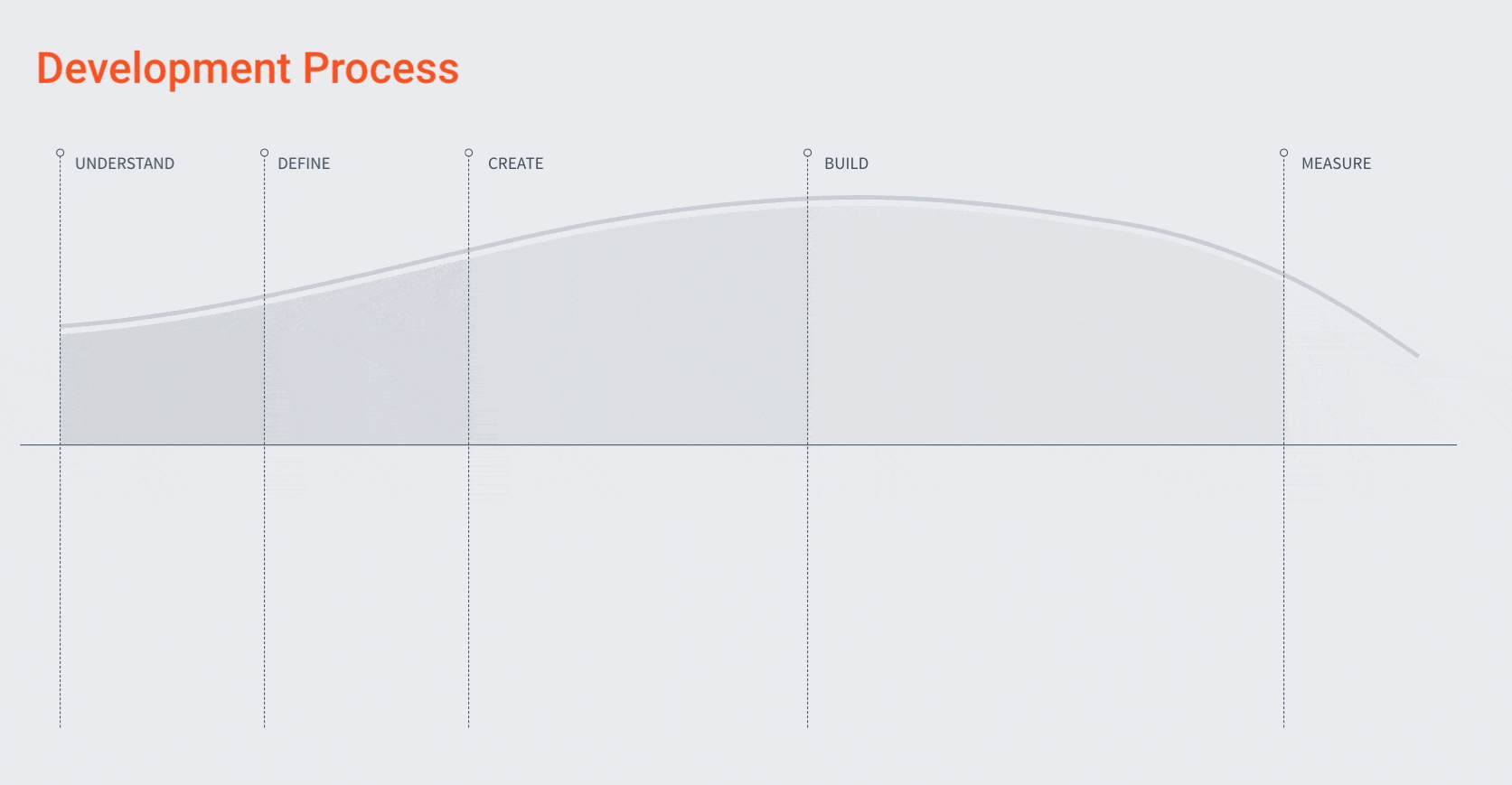Click where UNDERSTAND dashed line meets the baseline
Viewport: 1512px width, 785px height.
click(x=61, y=444)
